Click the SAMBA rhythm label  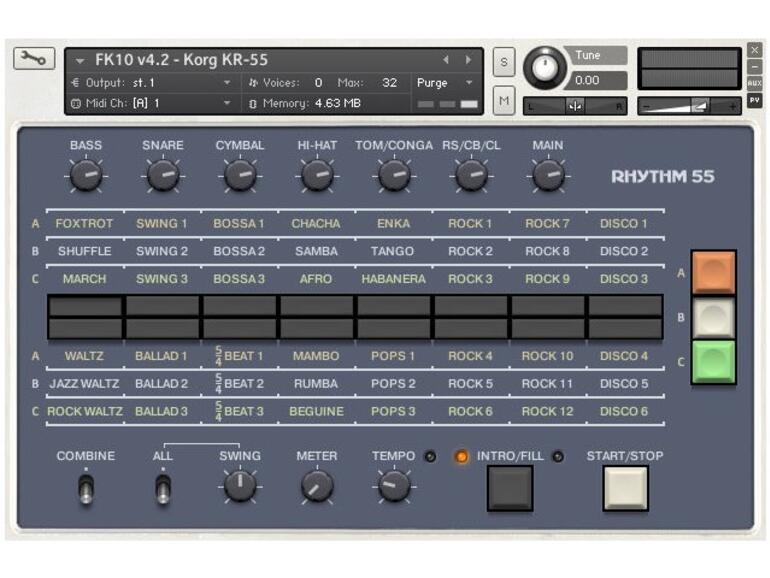316,251
